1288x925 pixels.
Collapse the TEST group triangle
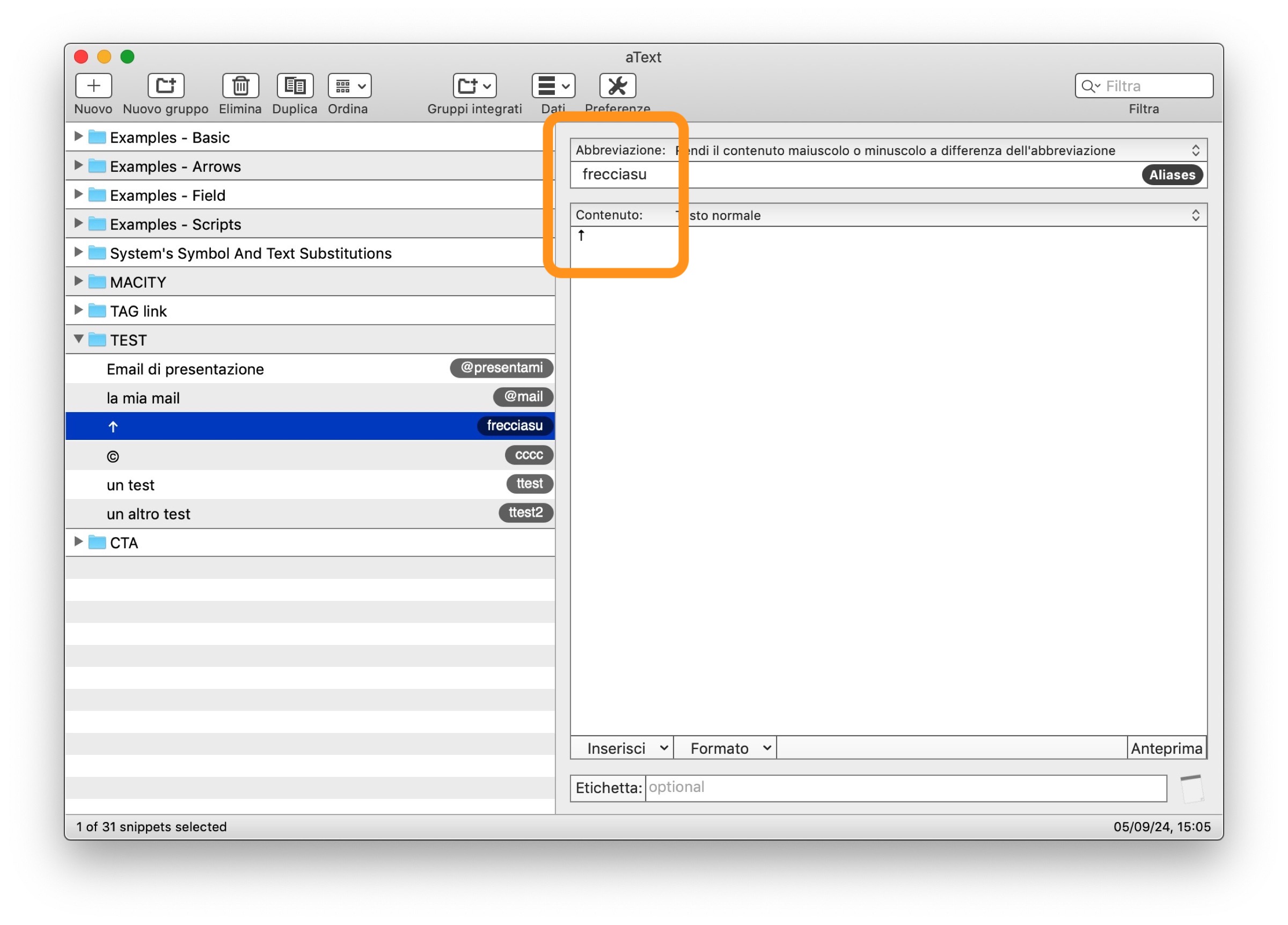click(x=78, y=339)
